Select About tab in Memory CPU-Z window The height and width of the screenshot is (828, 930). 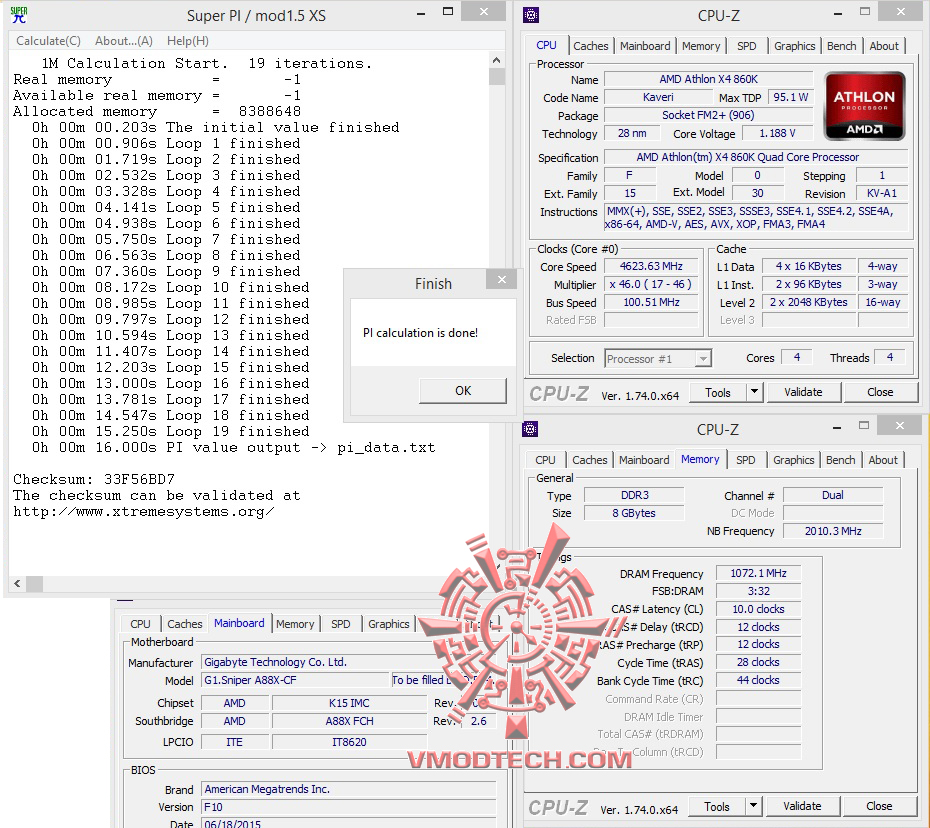coord(883,460)
